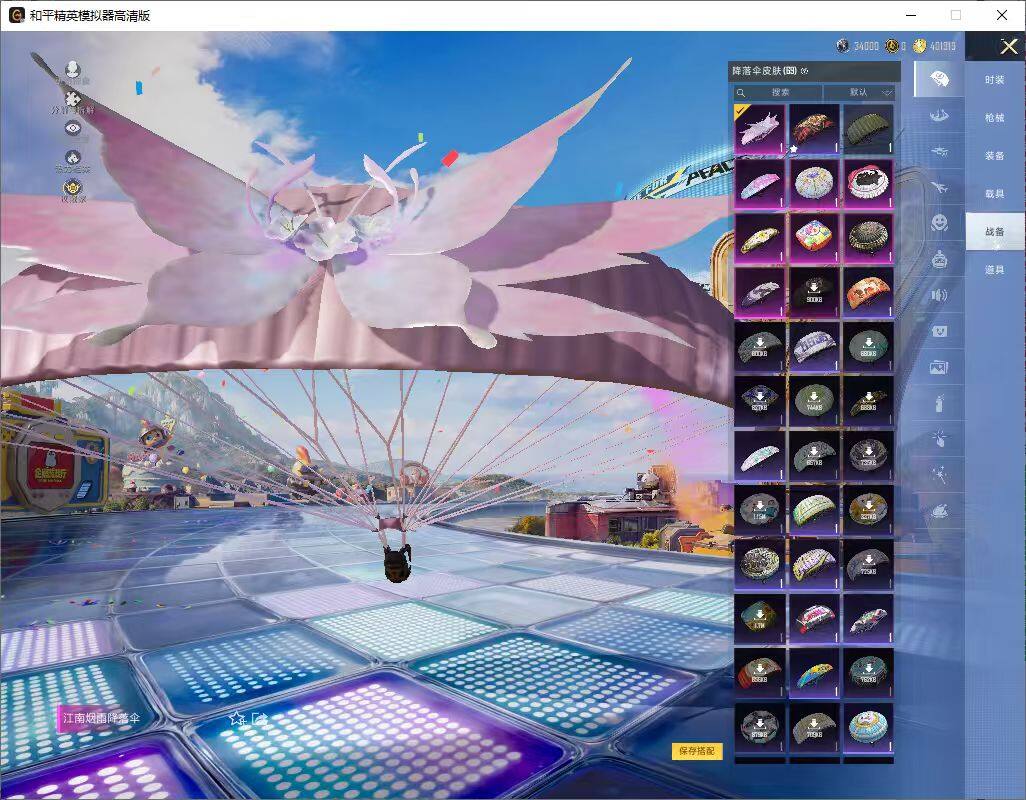Download the 762KB parachute skin
This screenshot has width=1026, height=800.
[868, 672]
